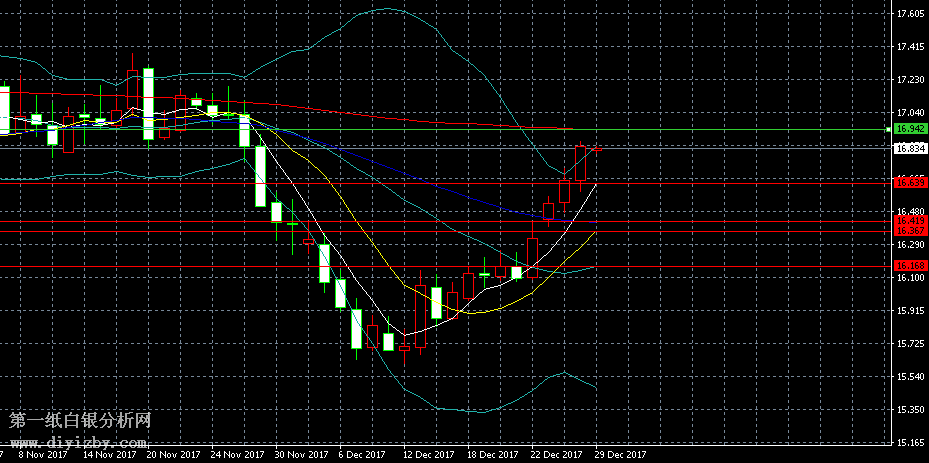Screen dimensions: 929x463
Task: Click the 17.605 label on price axis
Action: 910,14
